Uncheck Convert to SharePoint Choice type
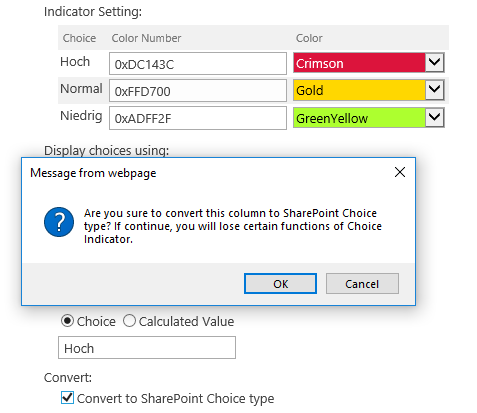 [x=67, y=397]
